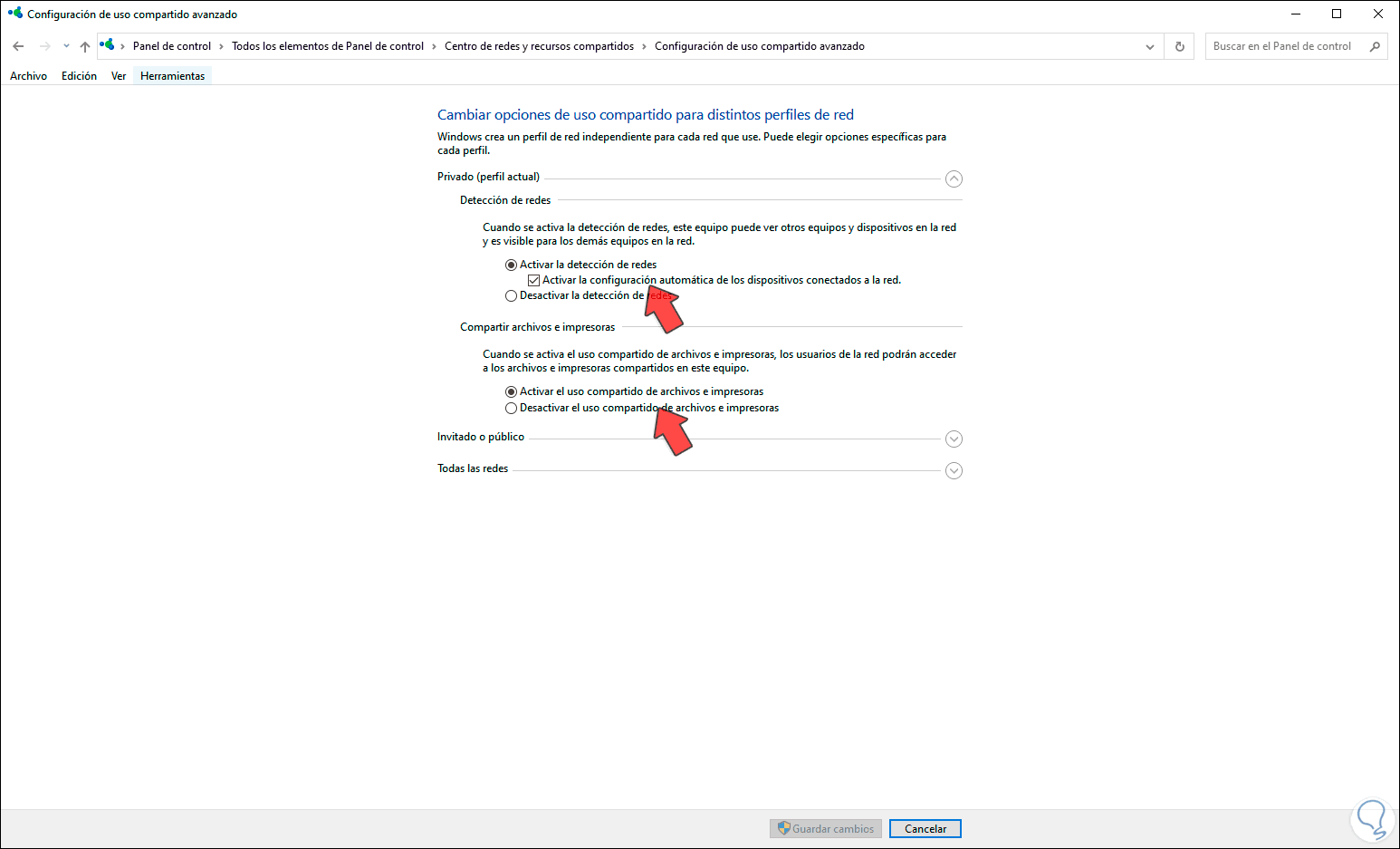Expand the Todas las redes section

[953, 470]
